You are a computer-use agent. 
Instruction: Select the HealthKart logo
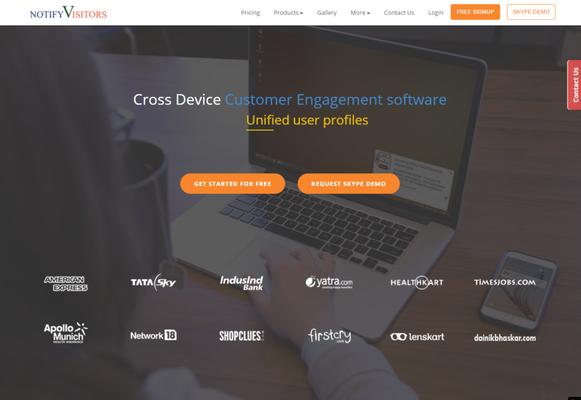pos(416,283)
